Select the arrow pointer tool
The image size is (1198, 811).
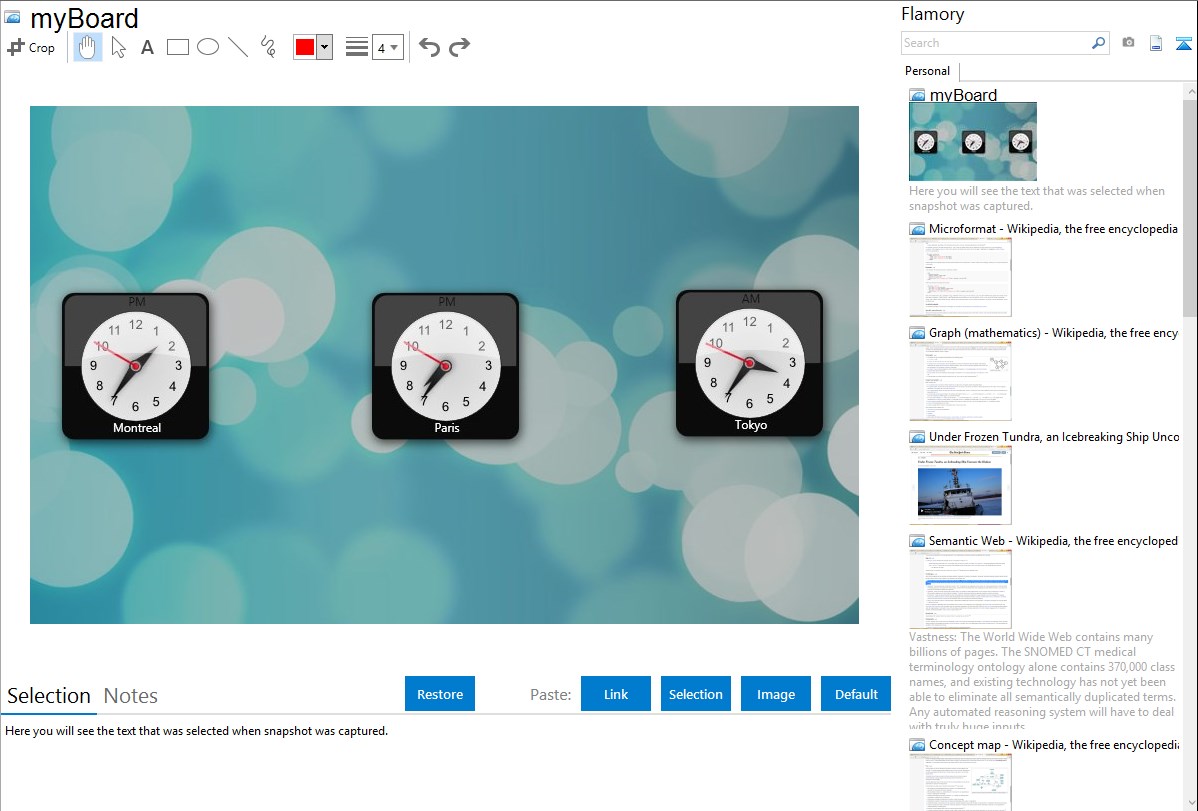click(x=119, y=47)
